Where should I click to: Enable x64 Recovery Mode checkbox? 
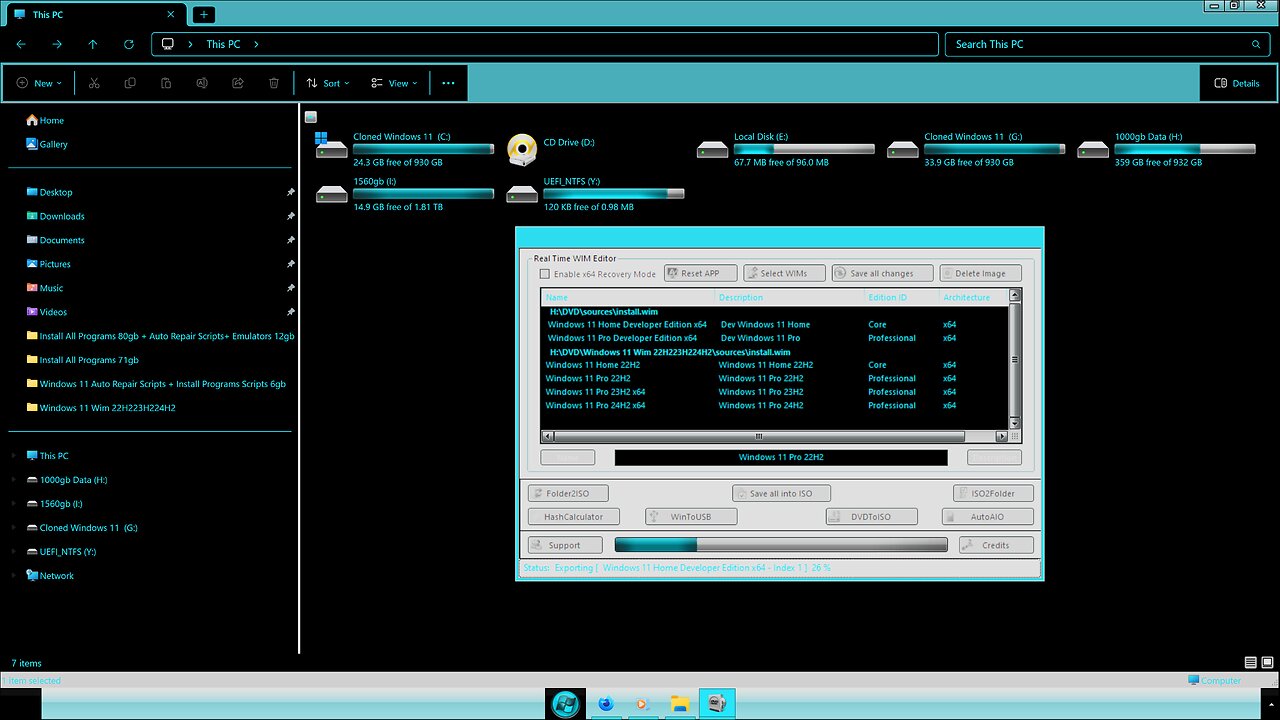[545, 274]
